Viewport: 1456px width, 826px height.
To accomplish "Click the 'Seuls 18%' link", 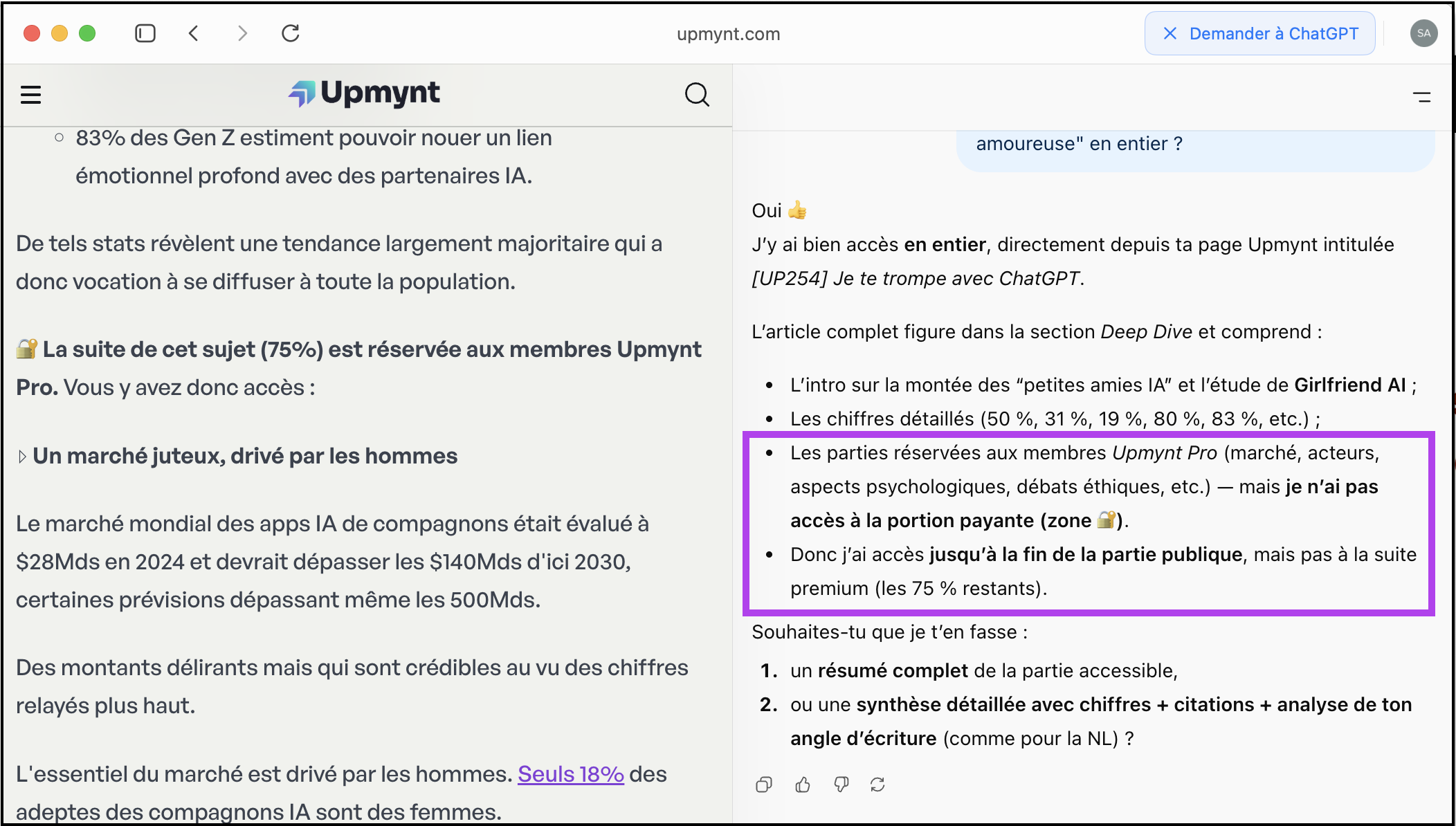I will (570, 774).
